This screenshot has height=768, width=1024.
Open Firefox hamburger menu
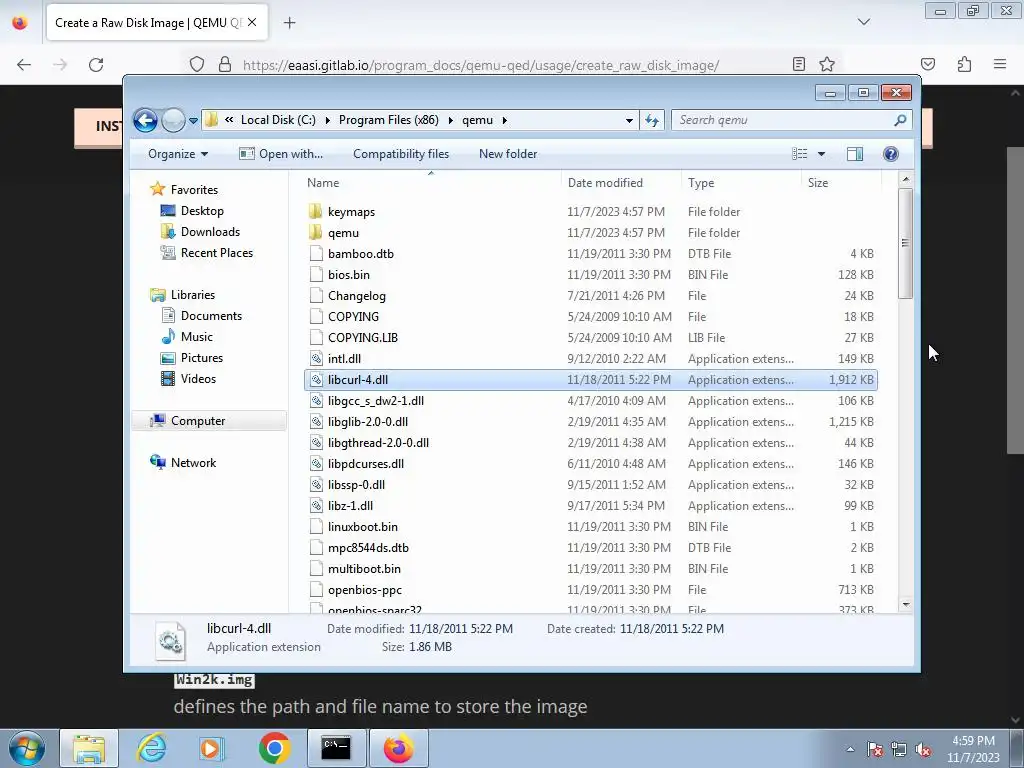1000,64
